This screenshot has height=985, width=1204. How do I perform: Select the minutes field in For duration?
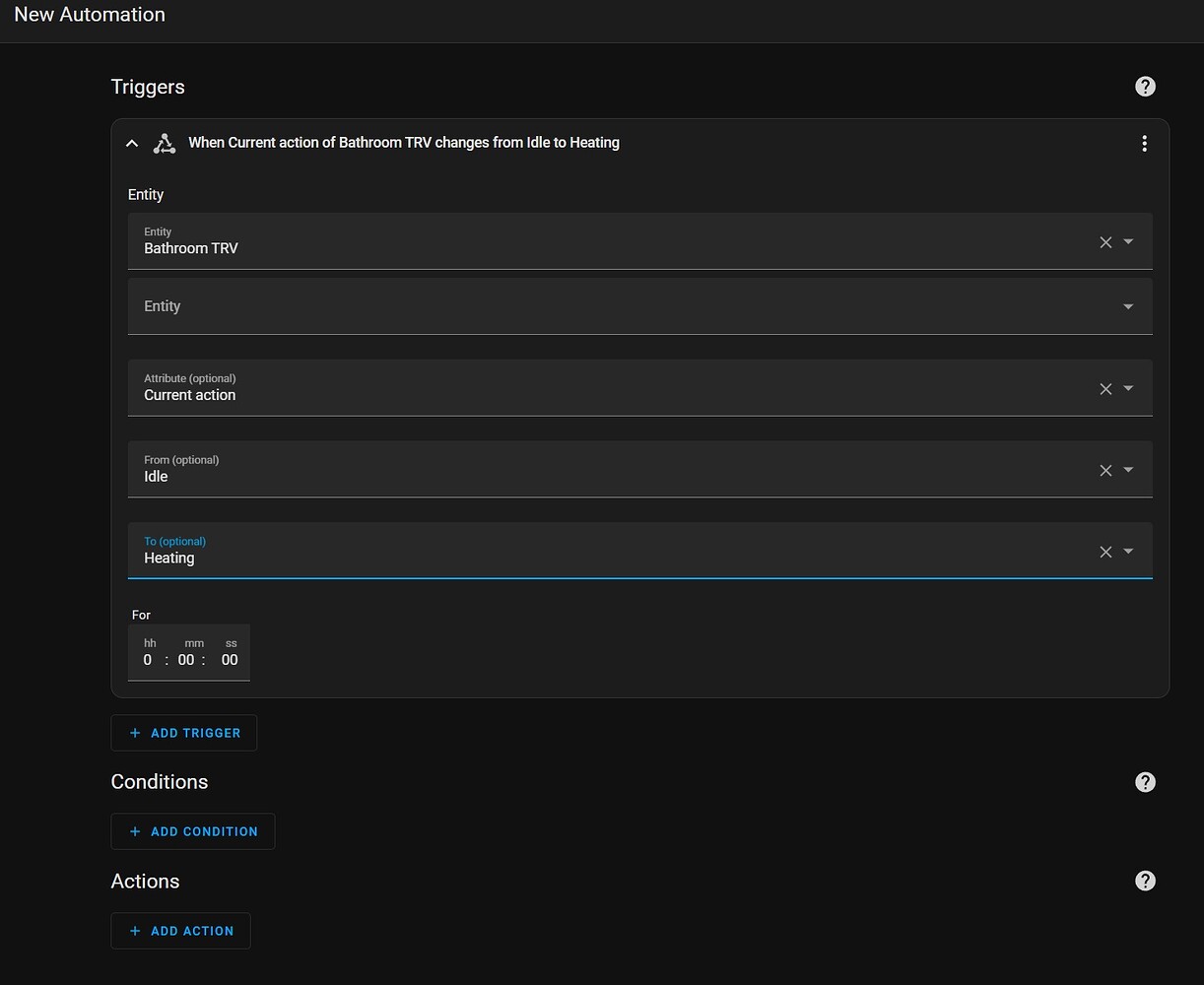tap(185, 660)
